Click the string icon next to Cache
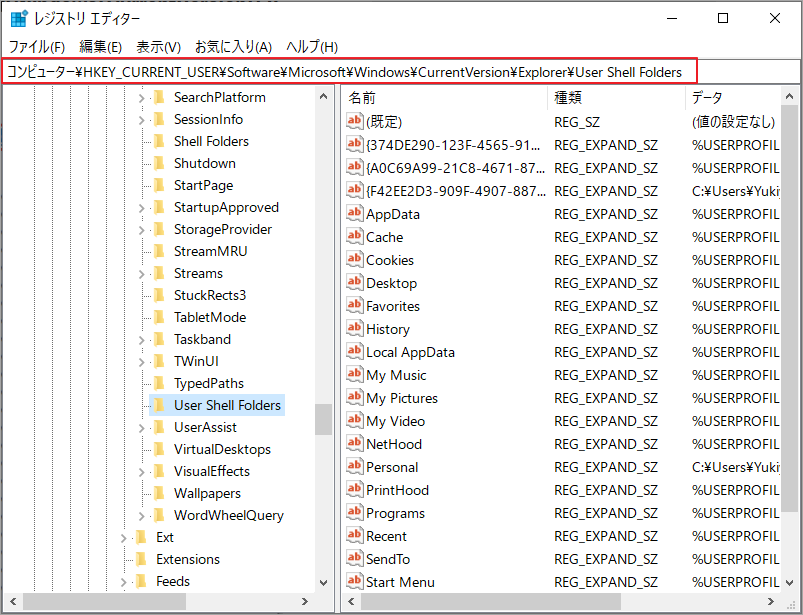 click(x=354, y=237)
